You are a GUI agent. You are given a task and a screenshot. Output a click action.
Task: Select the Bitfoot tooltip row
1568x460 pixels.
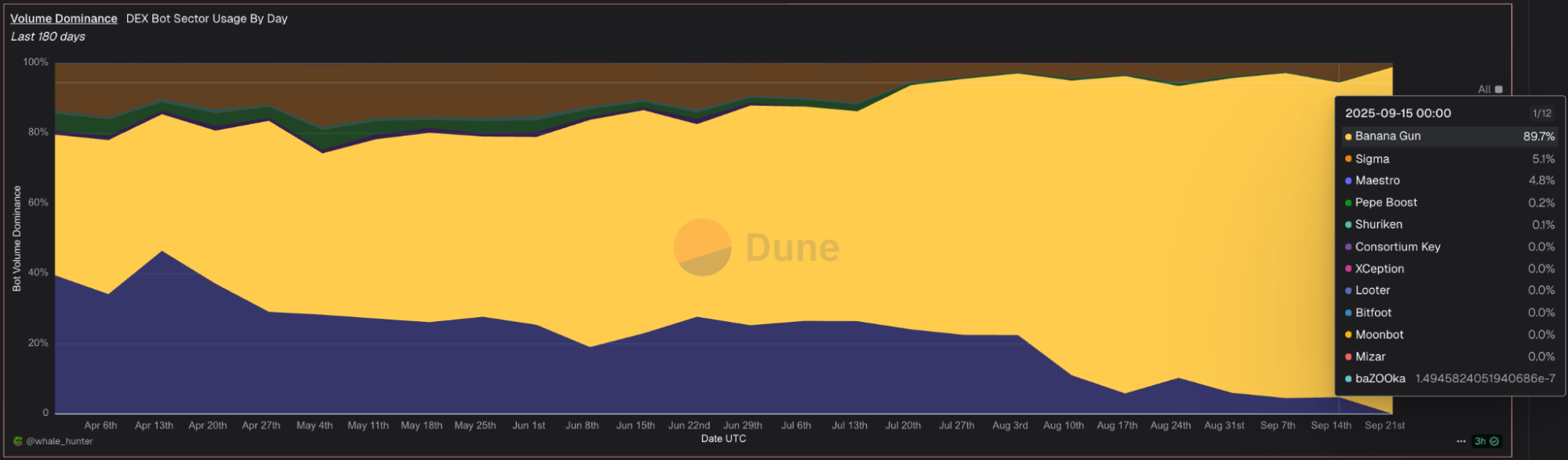coord(1450,312)
